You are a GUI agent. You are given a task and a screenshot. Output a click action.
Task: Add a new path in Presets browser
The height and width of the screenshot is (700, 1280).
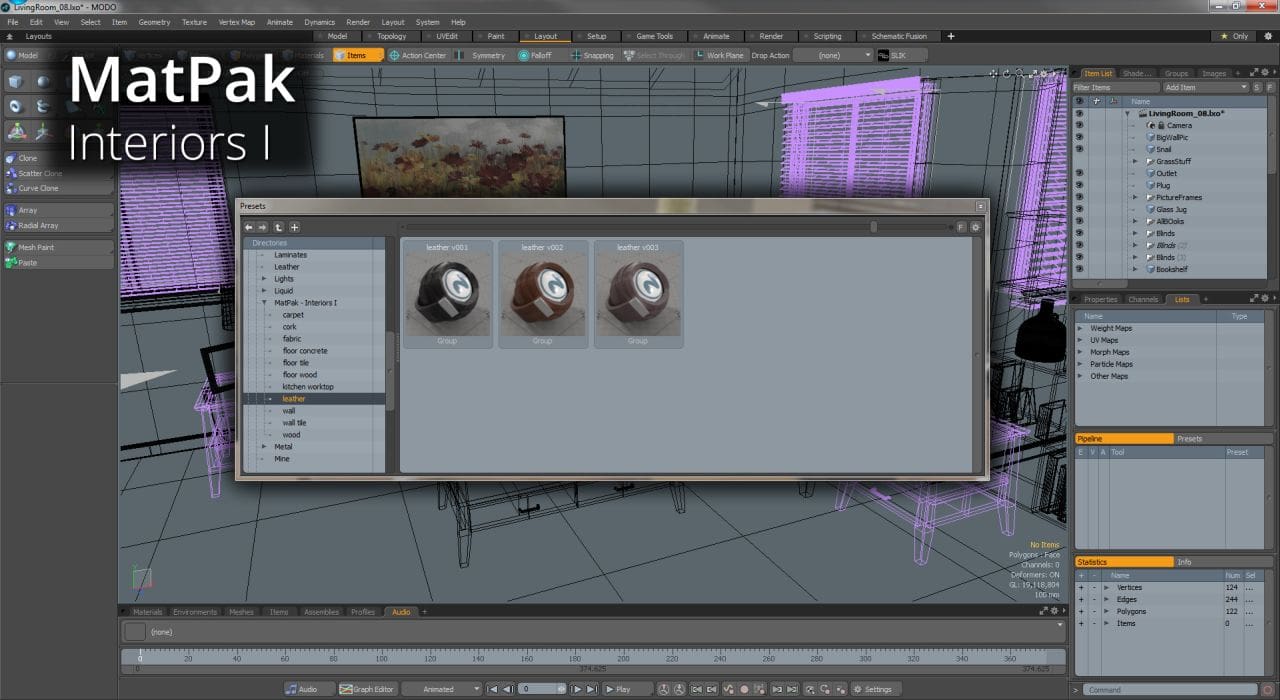pyautogui.click(x=294, y=227)
